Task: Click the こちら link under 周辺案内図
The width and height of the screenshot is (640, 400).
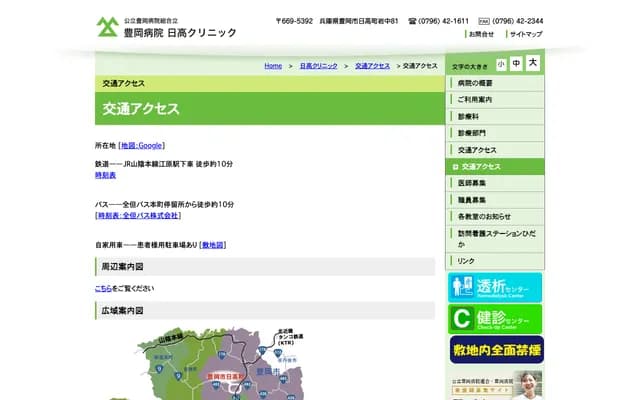Action: (103, 288)
